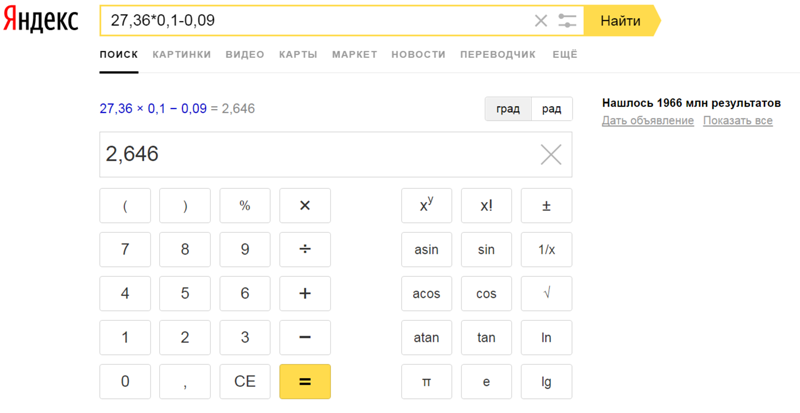Clear the search query with the X icon
Image resolution: width=800 pixels, height=413 pixels.
tap(541, 21)
